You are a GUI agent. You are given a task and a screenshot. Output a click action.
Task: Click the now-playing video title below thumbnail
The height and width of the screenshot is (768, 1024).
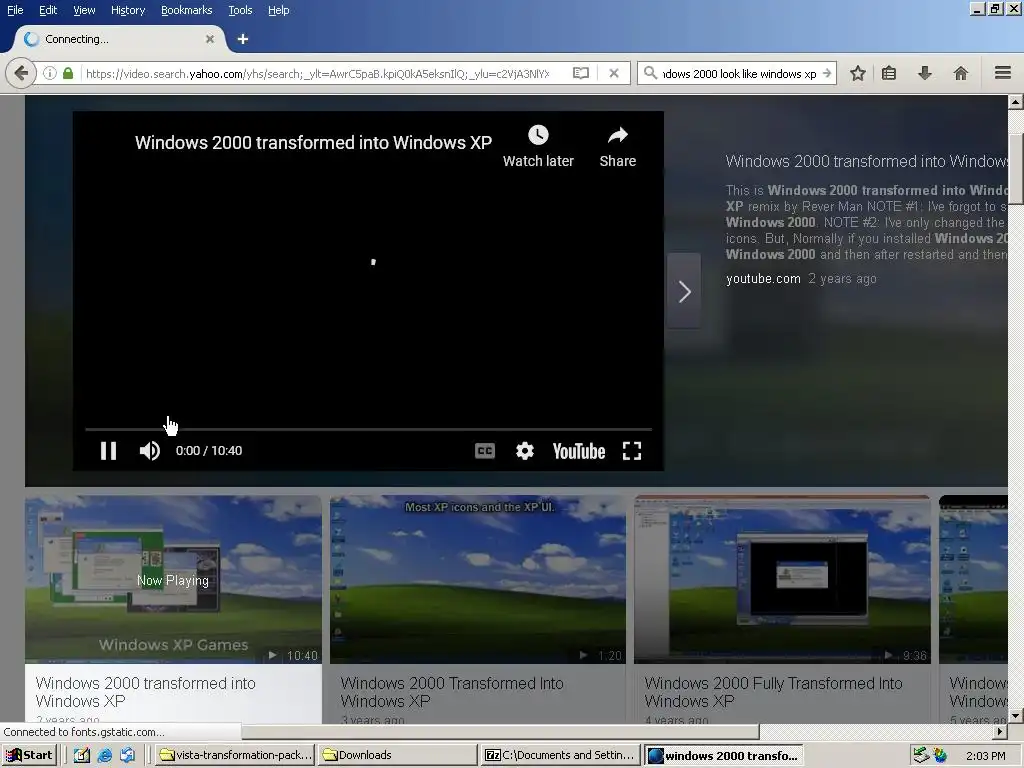[x=146, y=692]
